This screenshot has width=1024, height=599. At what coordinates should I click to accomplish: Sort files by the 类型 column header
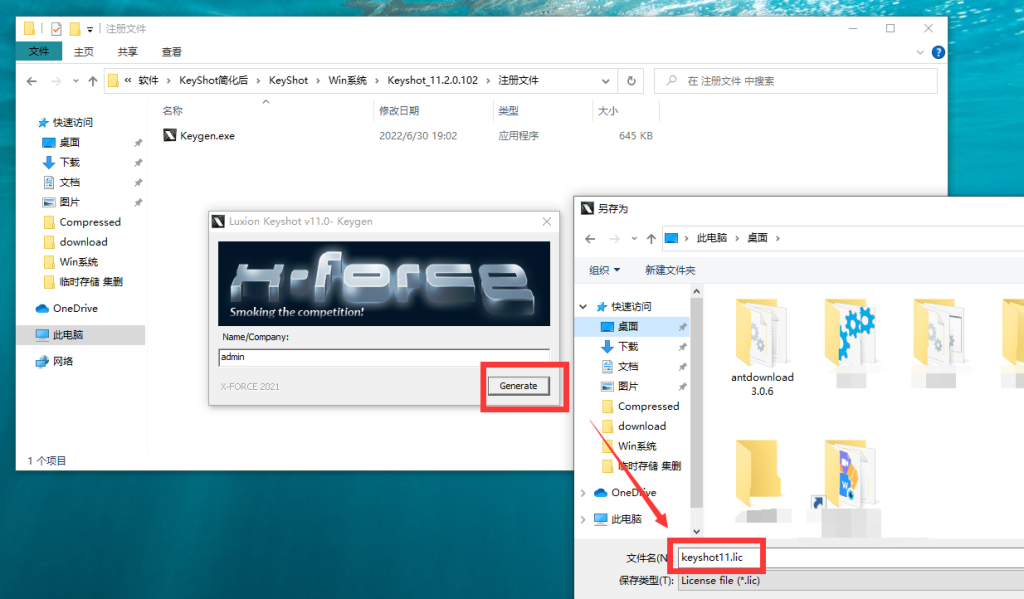508,111
